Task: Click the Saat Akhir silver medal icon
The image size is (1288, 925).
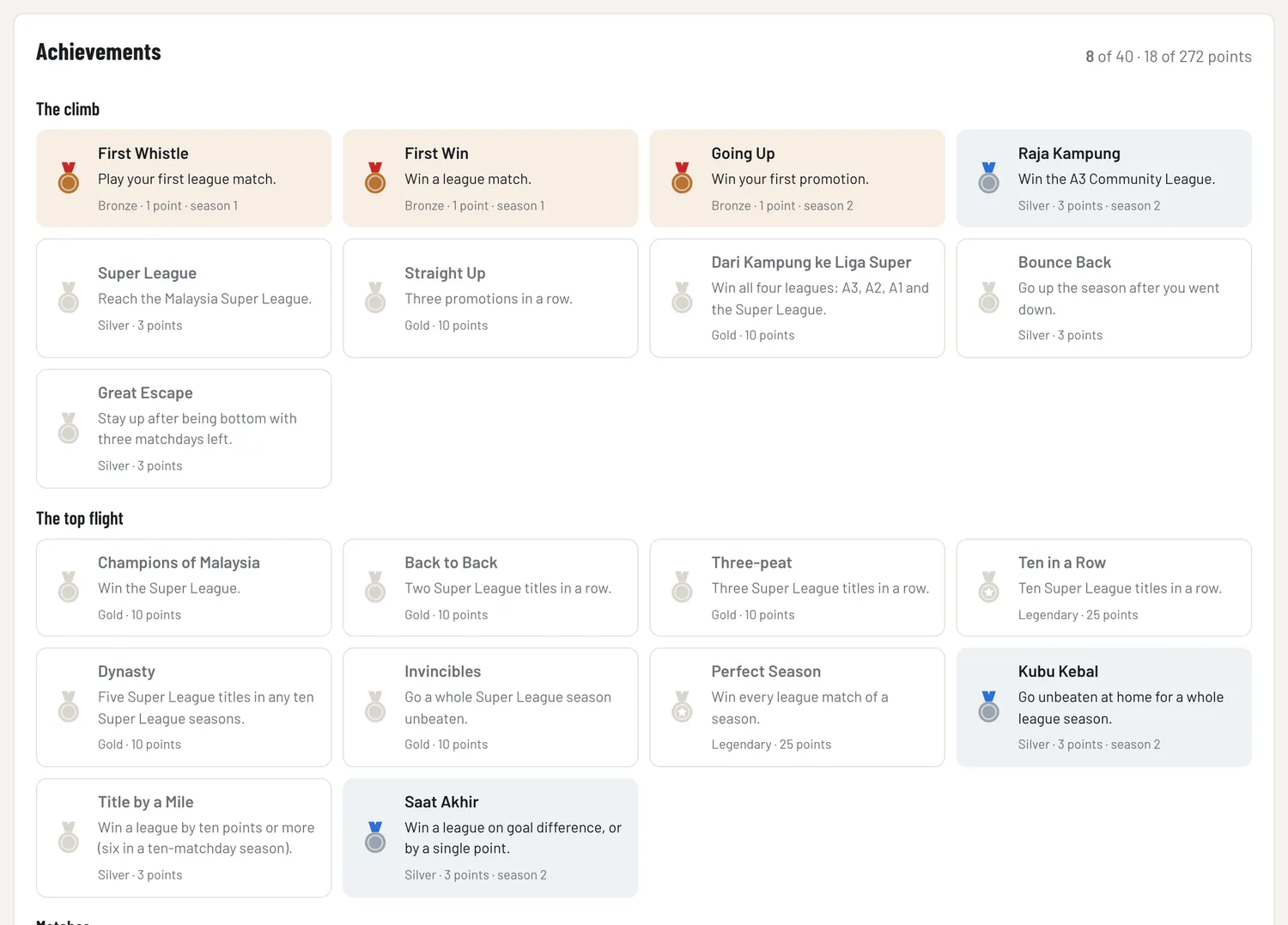Action: coord(375,837)
